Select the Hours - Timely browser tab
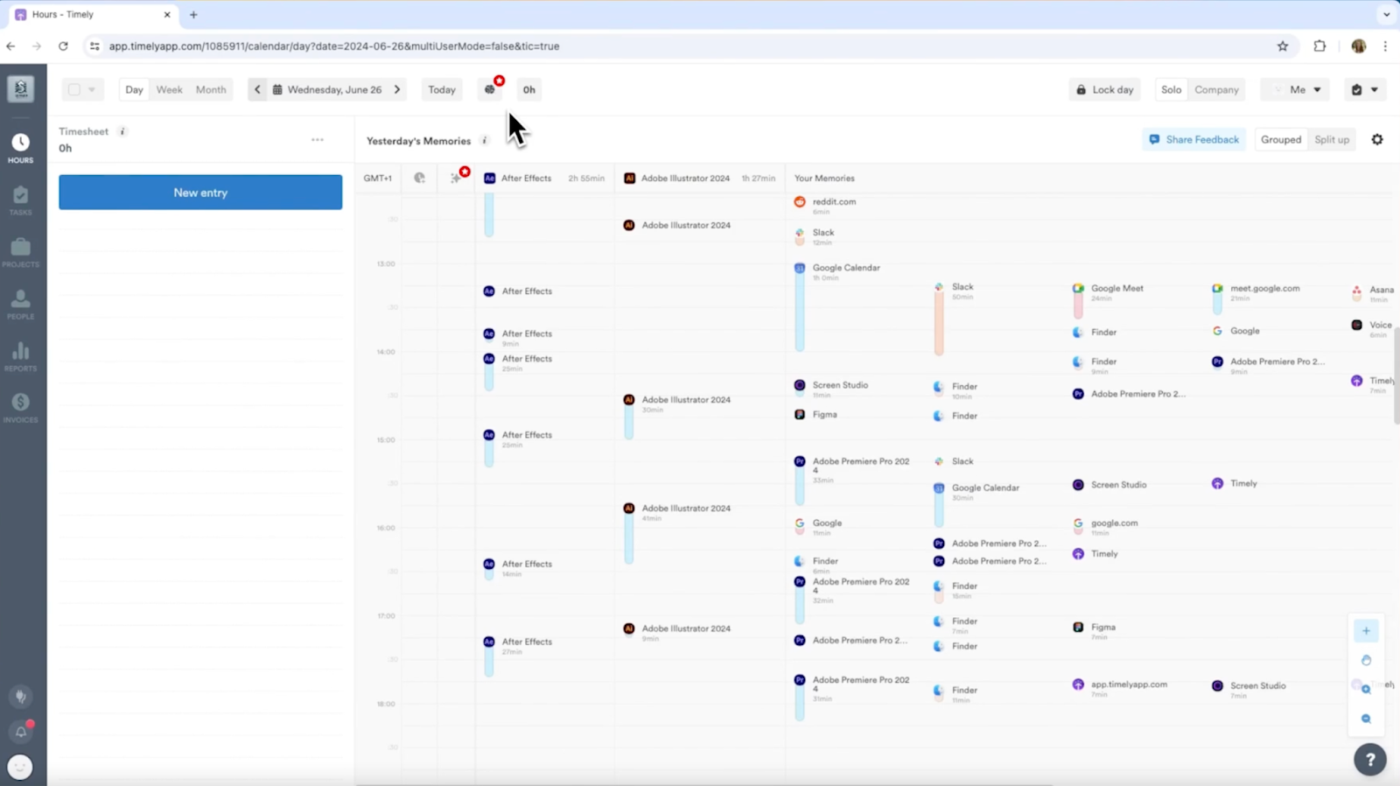 (94, 15)
